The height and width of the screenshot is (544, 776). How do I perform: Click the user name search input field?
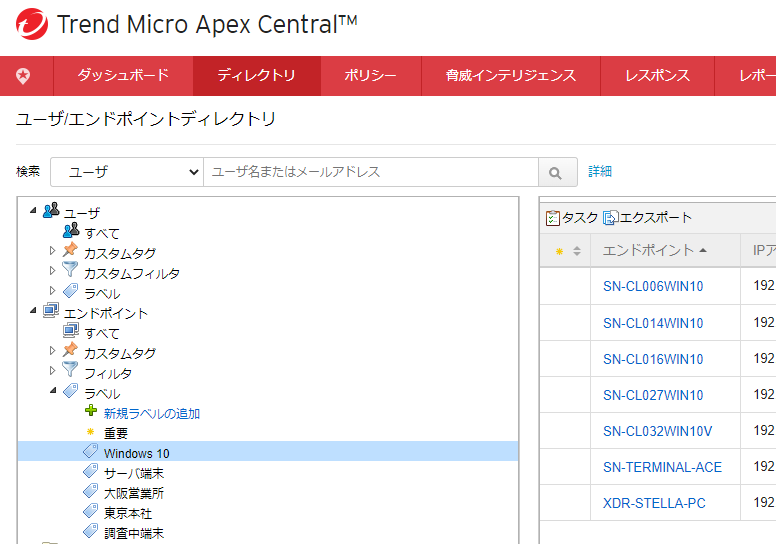pyautogui.click(x=370, y=172)
